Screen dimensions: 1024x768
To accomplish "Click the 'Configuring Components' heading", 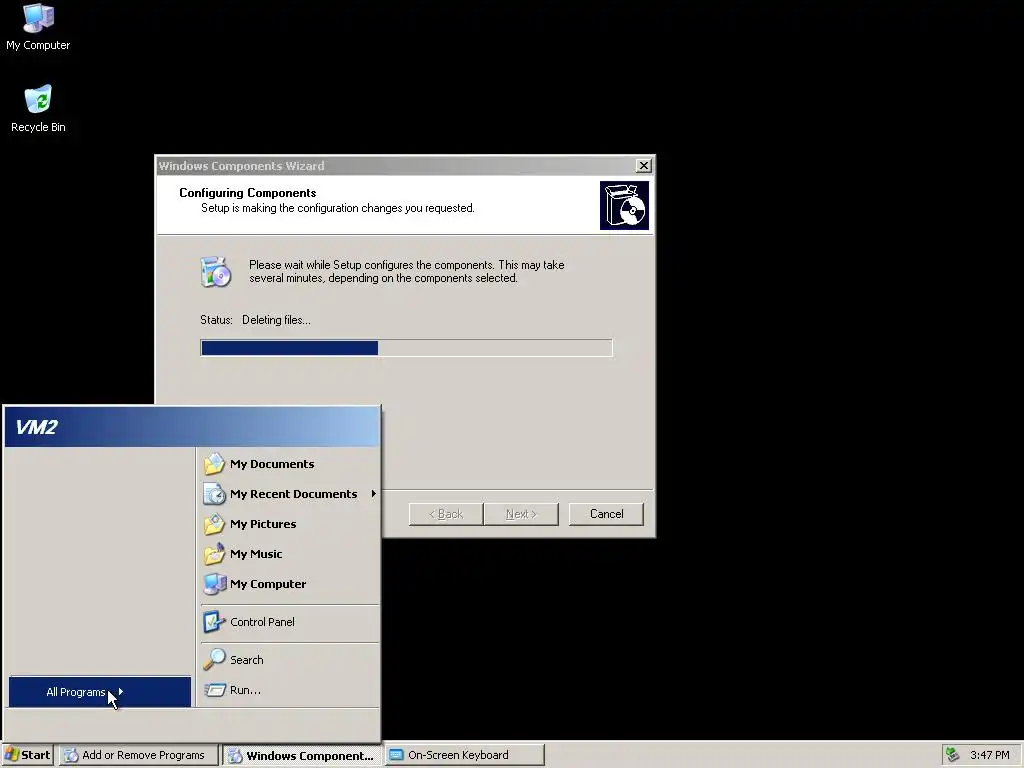I will coord(248,193).
